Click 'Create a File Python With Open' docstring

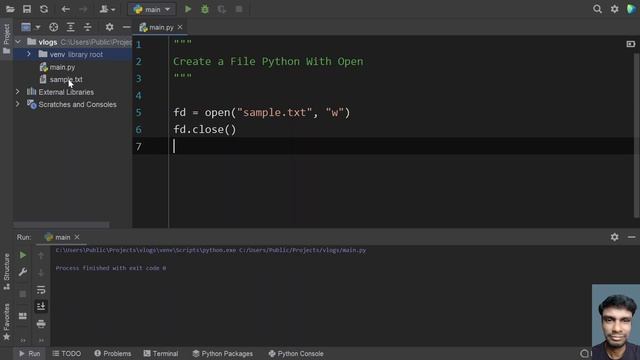point(268,62)
